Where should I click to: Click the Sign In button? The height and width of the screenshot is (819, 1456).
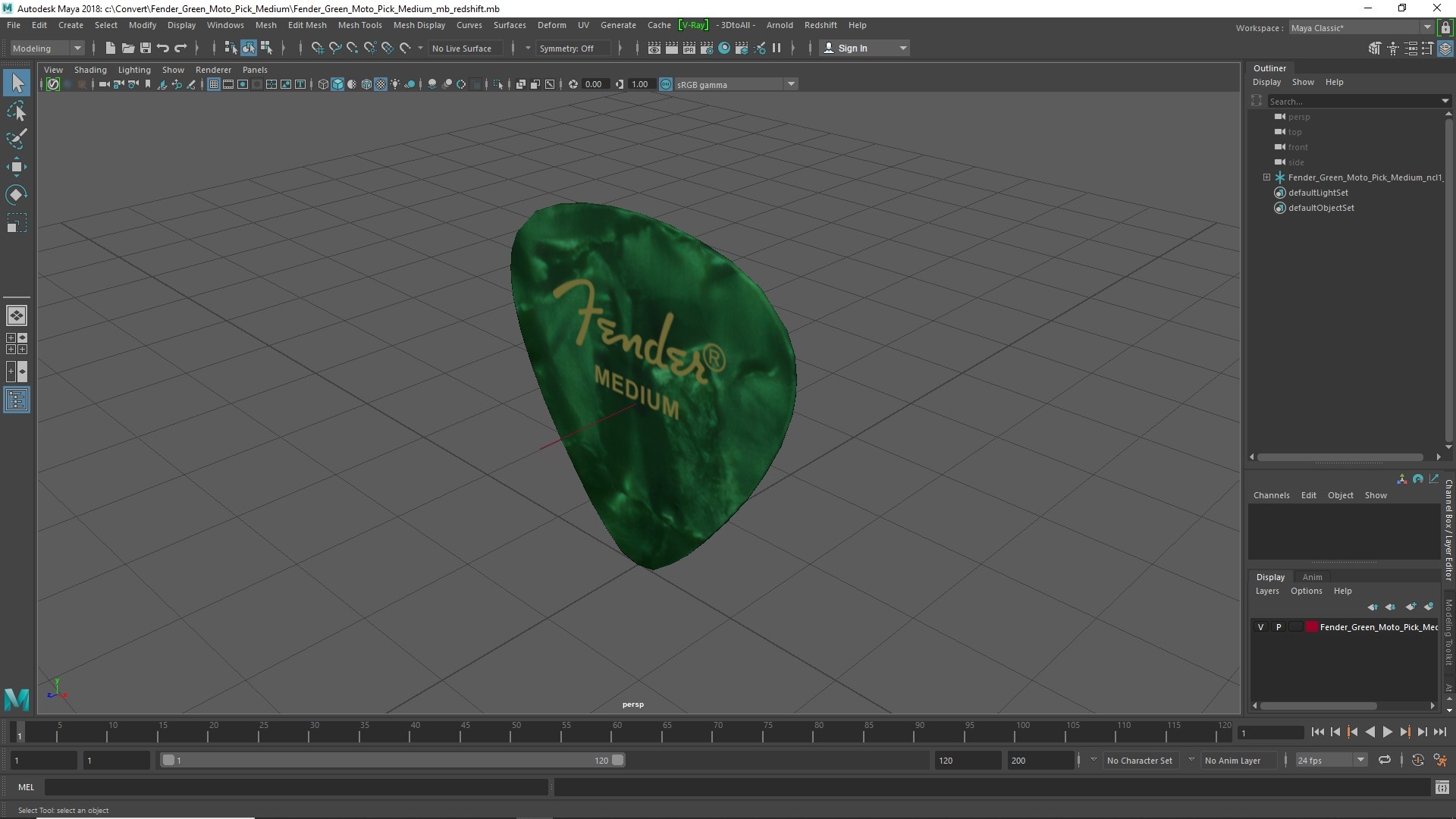pyautogui.click(x=864, y=48)
